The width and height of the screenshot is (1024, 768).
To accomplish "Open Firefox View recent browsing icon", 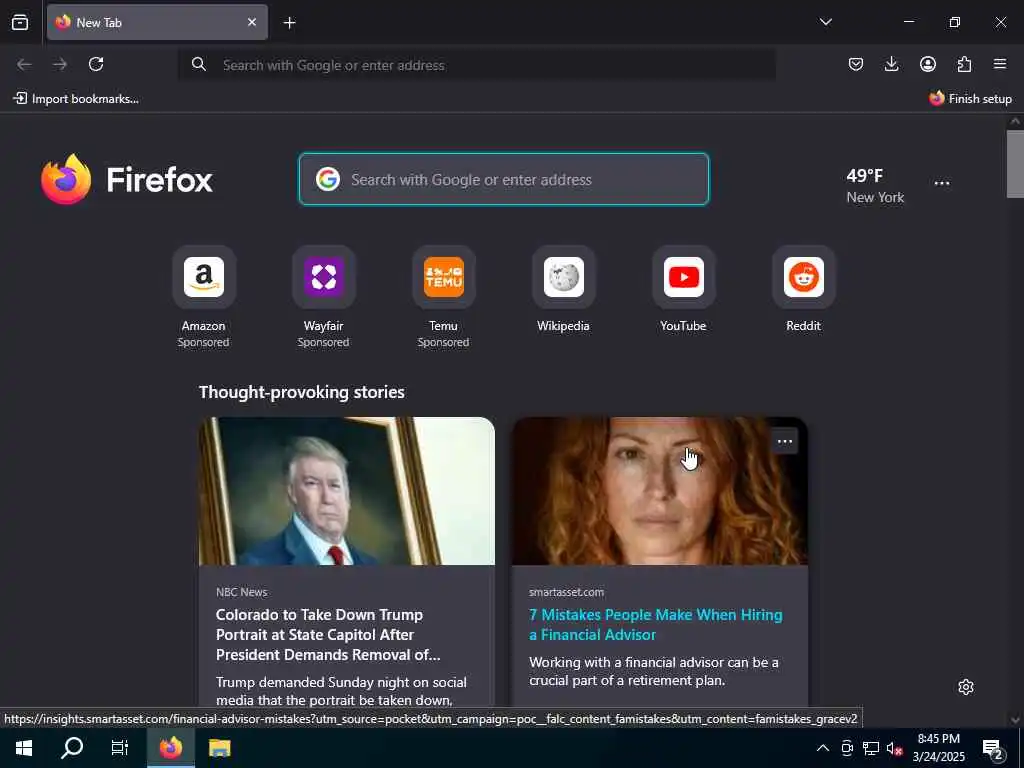I will tap(20, 22).
